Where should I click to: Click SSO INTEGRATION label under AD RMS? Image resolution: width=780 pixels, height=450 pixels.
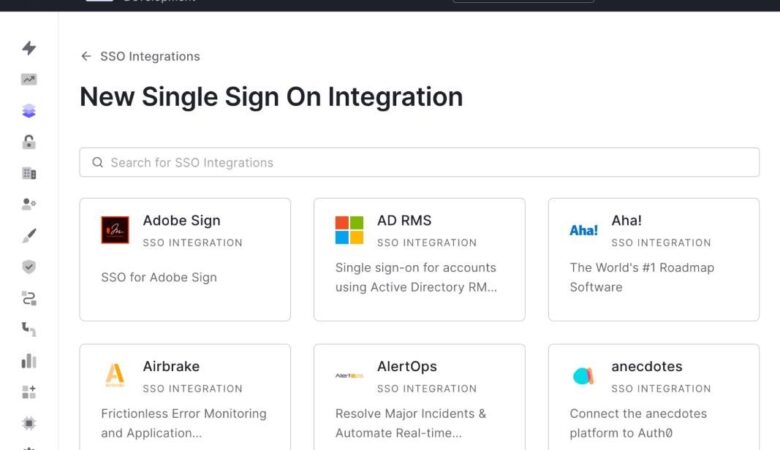click(427, 243)
